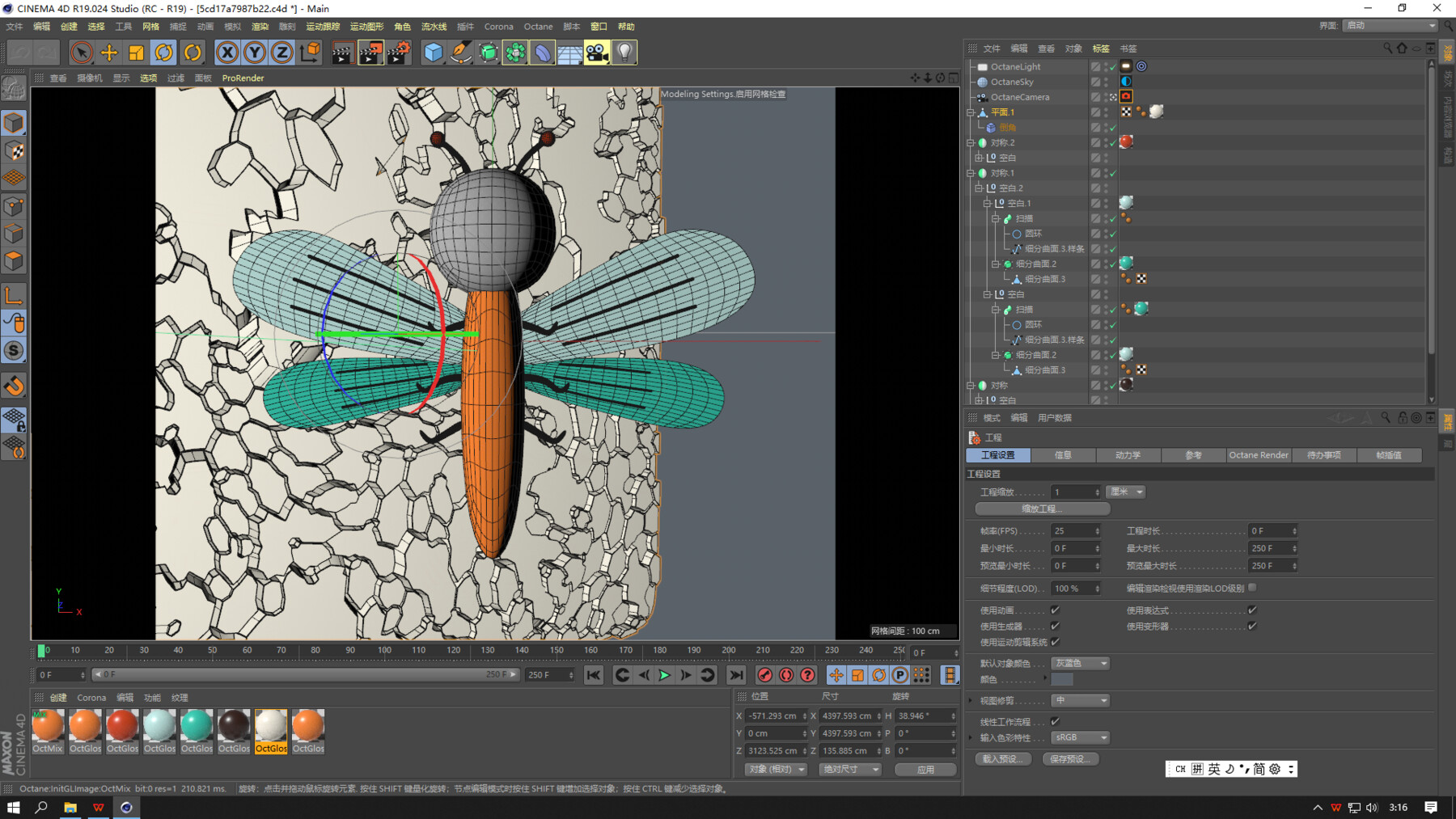Viewport: 1456px width, 819px height.
Task: Switch to 动力学 tab
Action: click(x=1128, y=455)
